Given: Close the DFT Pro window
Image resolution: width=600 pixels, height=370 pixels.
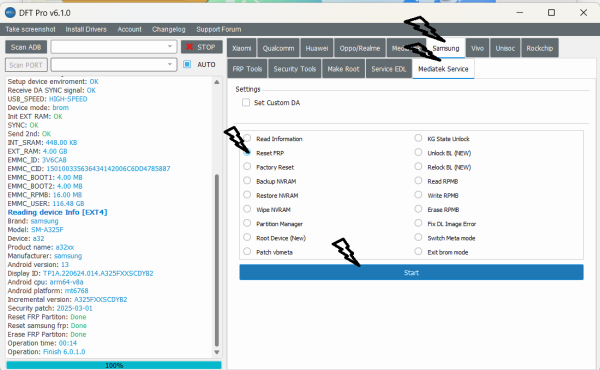Looking at the screenshot, I should click(x=584, y=13).
